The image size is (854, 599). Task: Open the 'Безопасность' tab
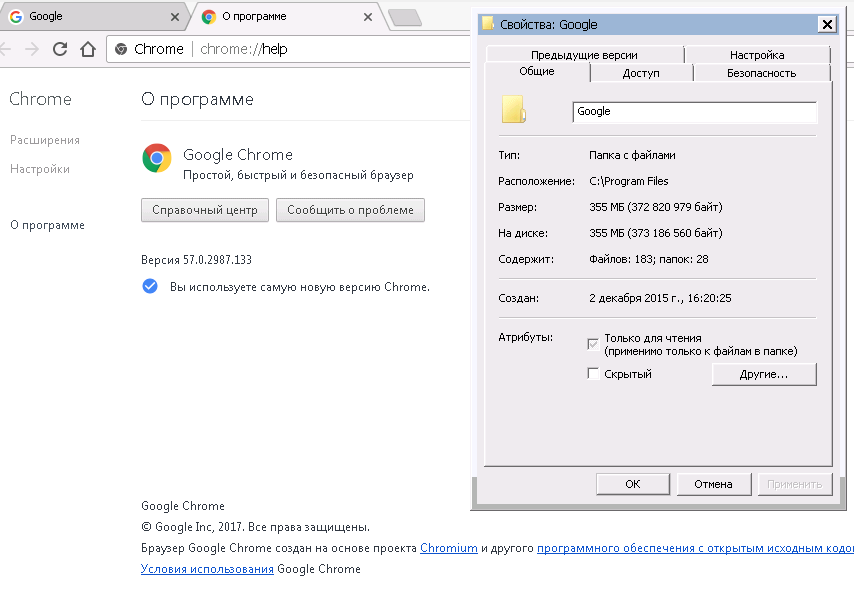click(761, 73)
